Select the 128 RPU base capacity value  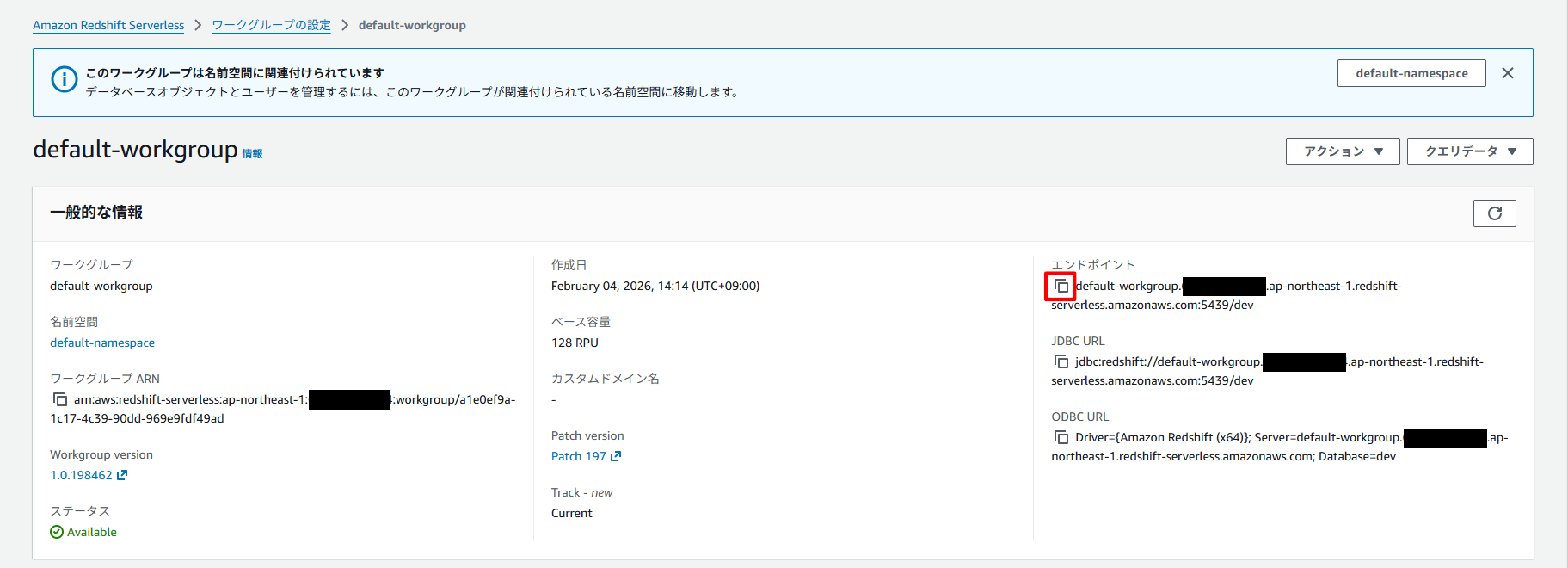coord(575,343)
